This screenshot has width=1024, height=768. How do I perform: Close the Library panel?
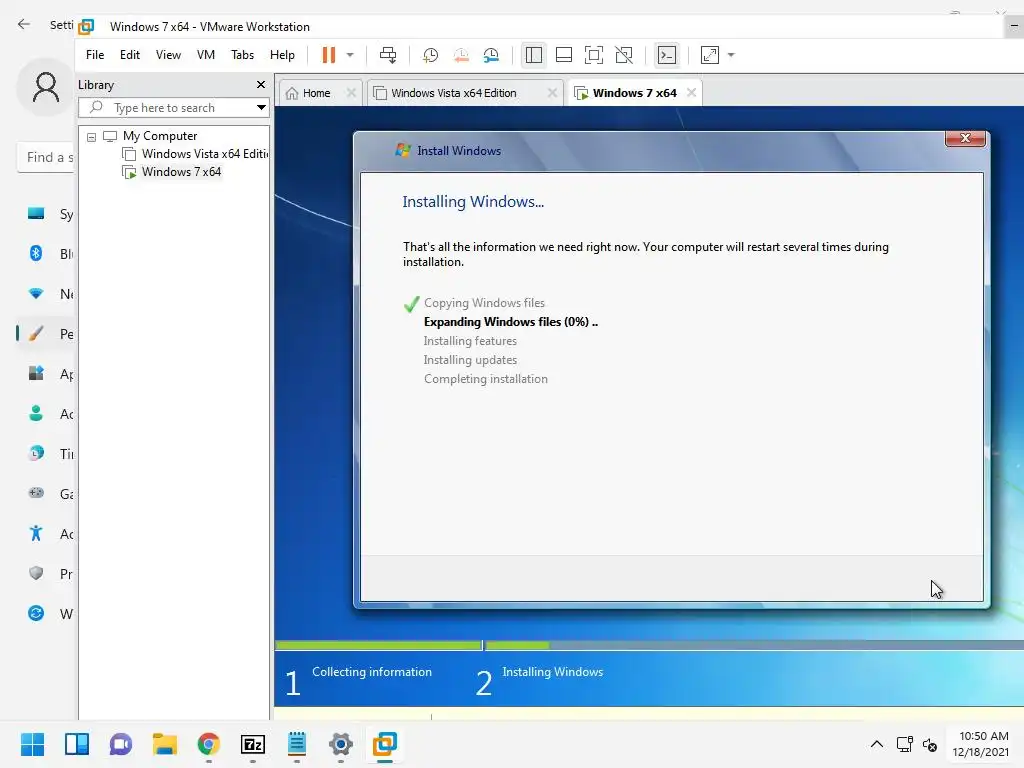(261, 85)
